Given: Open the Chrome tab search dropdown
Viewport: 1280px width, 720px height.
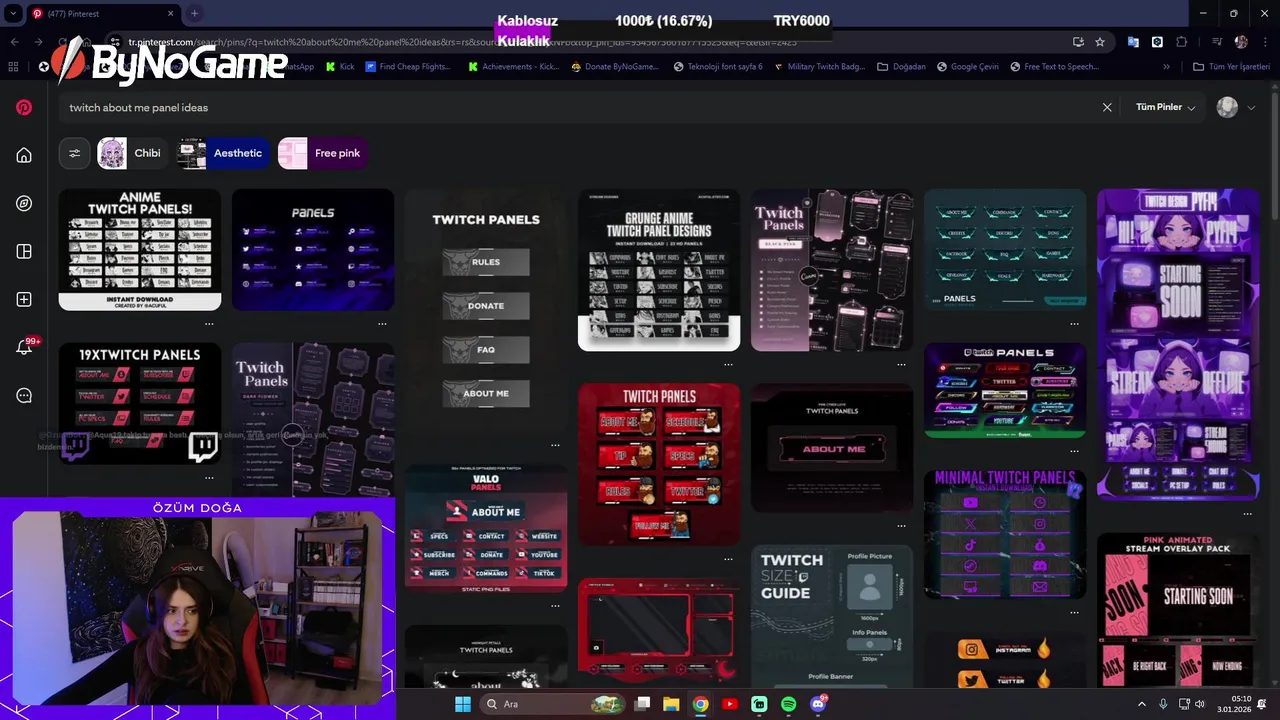Looking at the screenshot, I should [x=13, y=13].
